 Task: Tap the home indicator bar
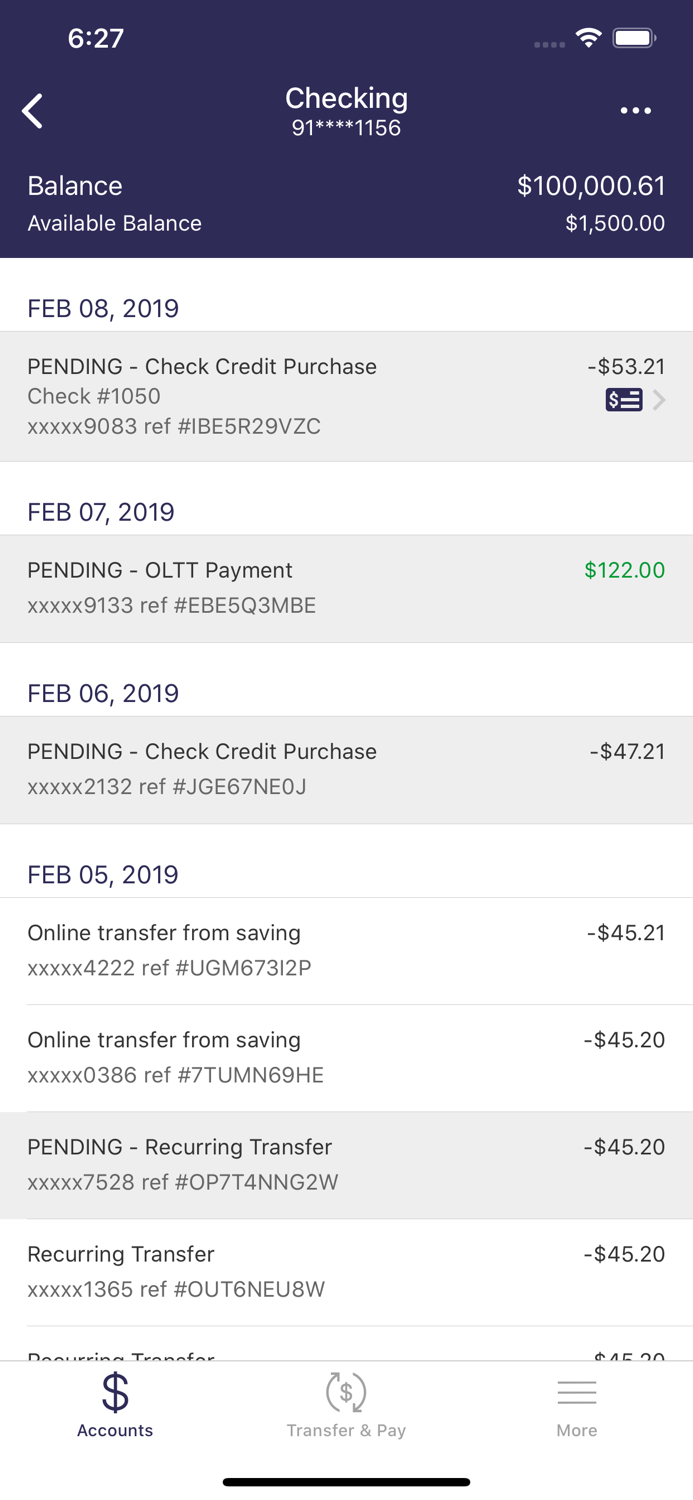click(x=346, y=1481)
